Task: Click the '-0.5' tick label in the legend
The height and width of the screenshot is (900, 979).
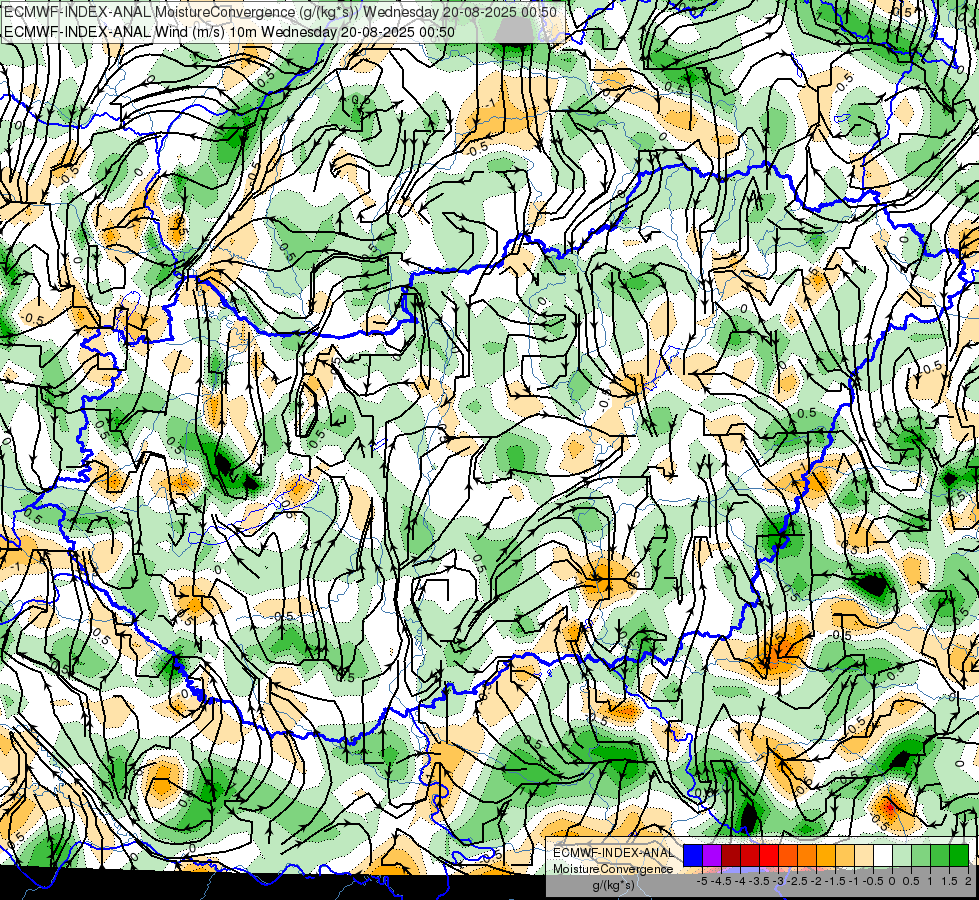Action: pos(873,881)
